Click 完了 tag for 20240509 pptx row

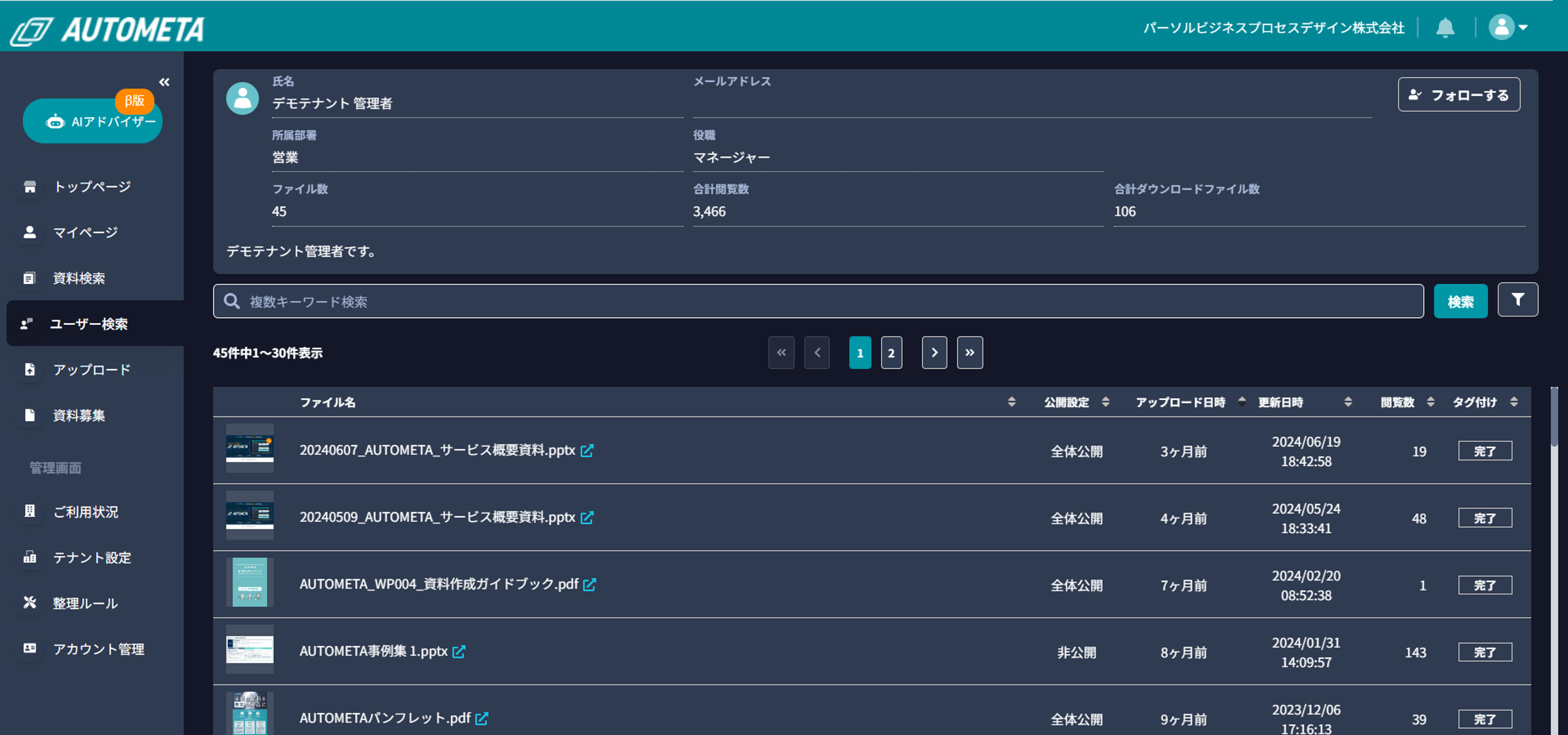(1484, 518)
